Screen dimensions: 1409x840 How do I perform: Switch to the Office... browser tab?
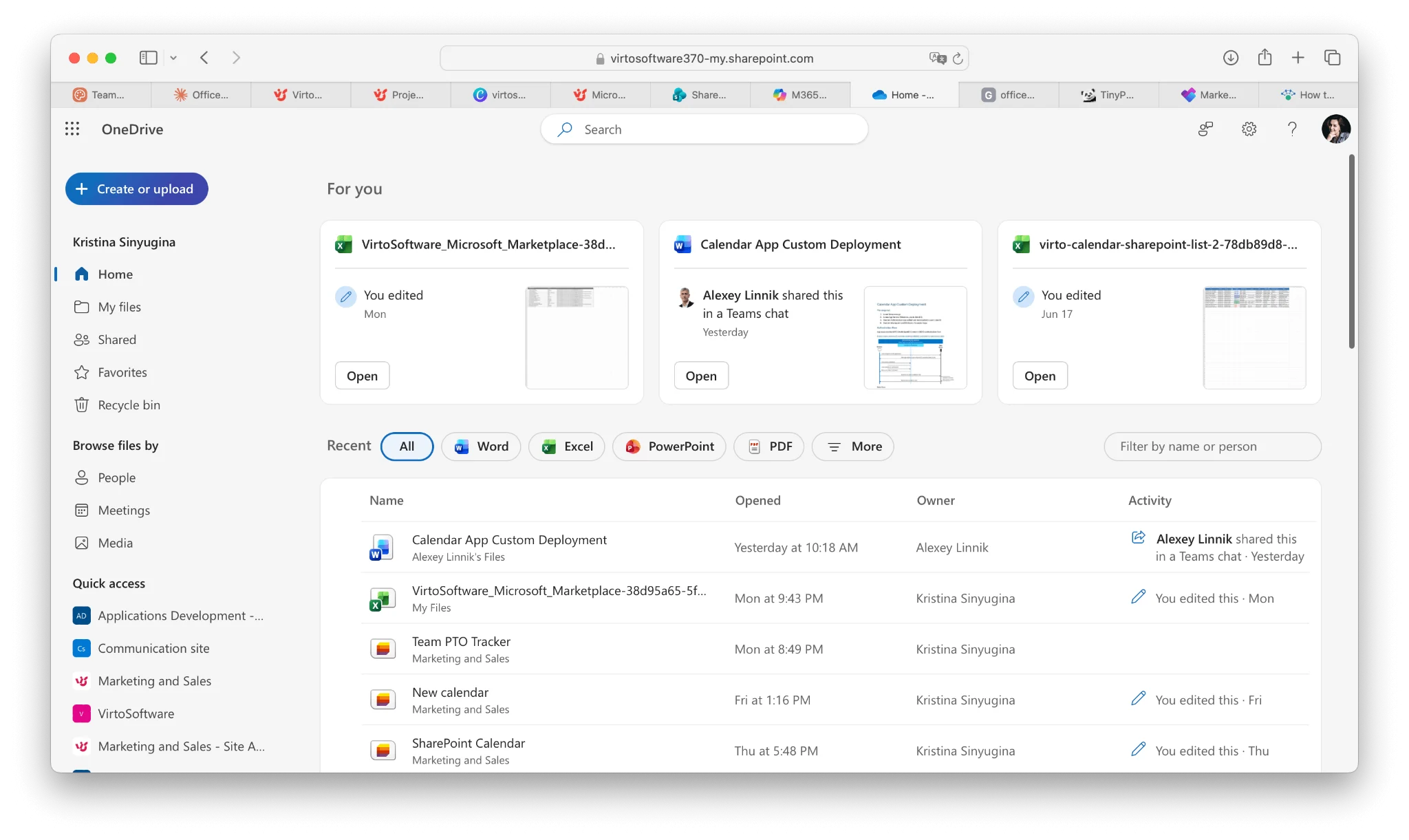click(201, 95)
